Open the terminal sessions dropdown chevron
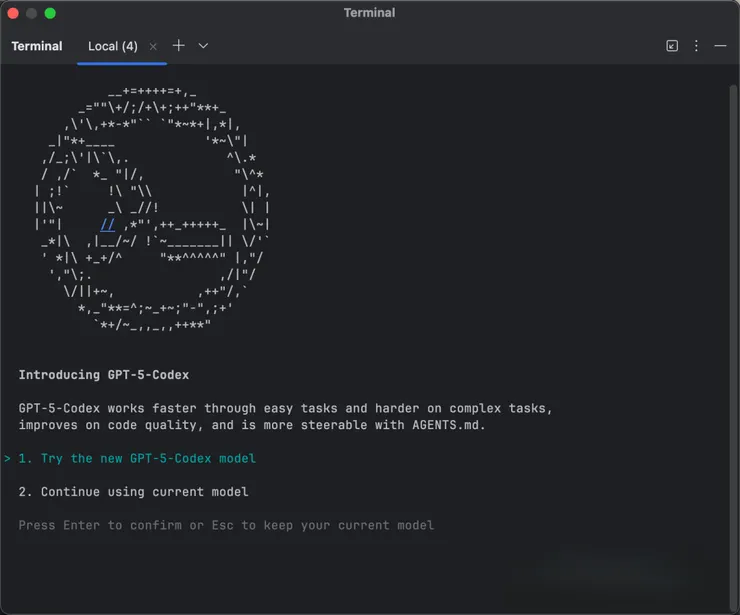The width and height of the screenshot is (740, 615). (x=203, y=46)
